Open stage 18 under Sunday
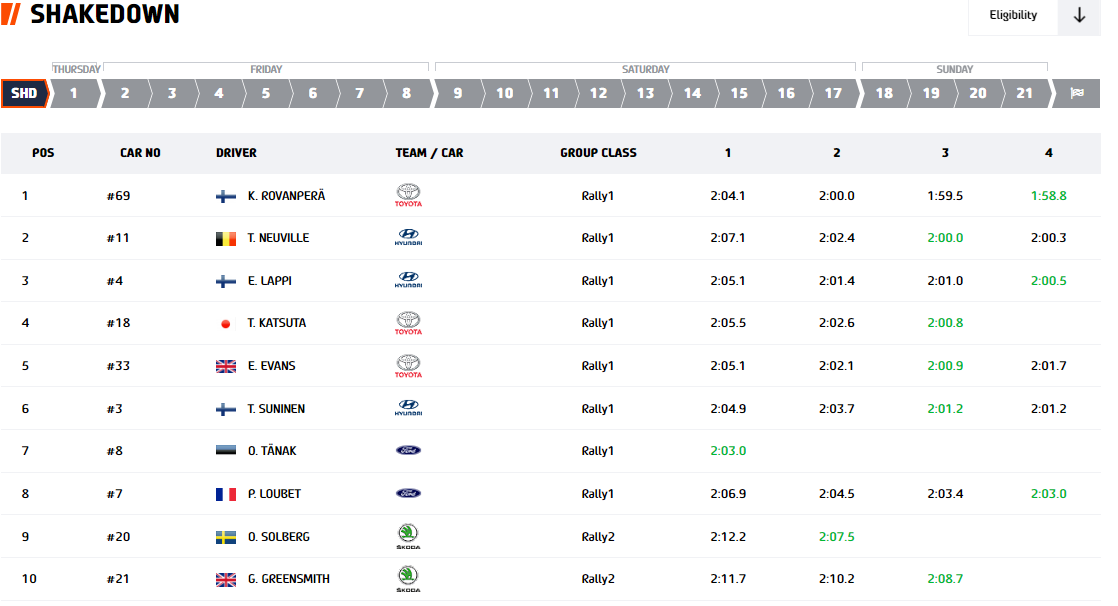The height and width of the screenshot is (606, 1118). point(884,93)
